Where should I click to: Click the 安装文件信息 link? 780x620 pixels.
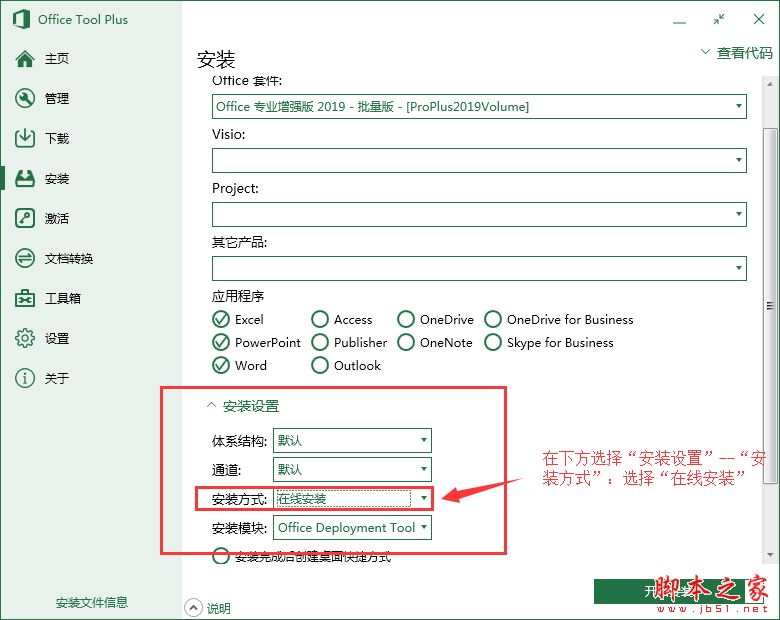(x=92, y=603)
